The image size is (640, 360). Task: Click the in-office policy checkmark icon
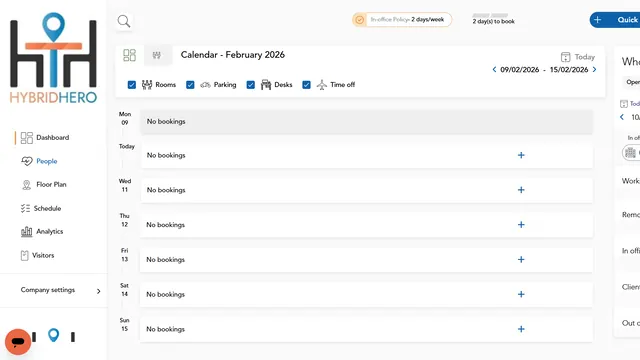(x=359, y=20)
